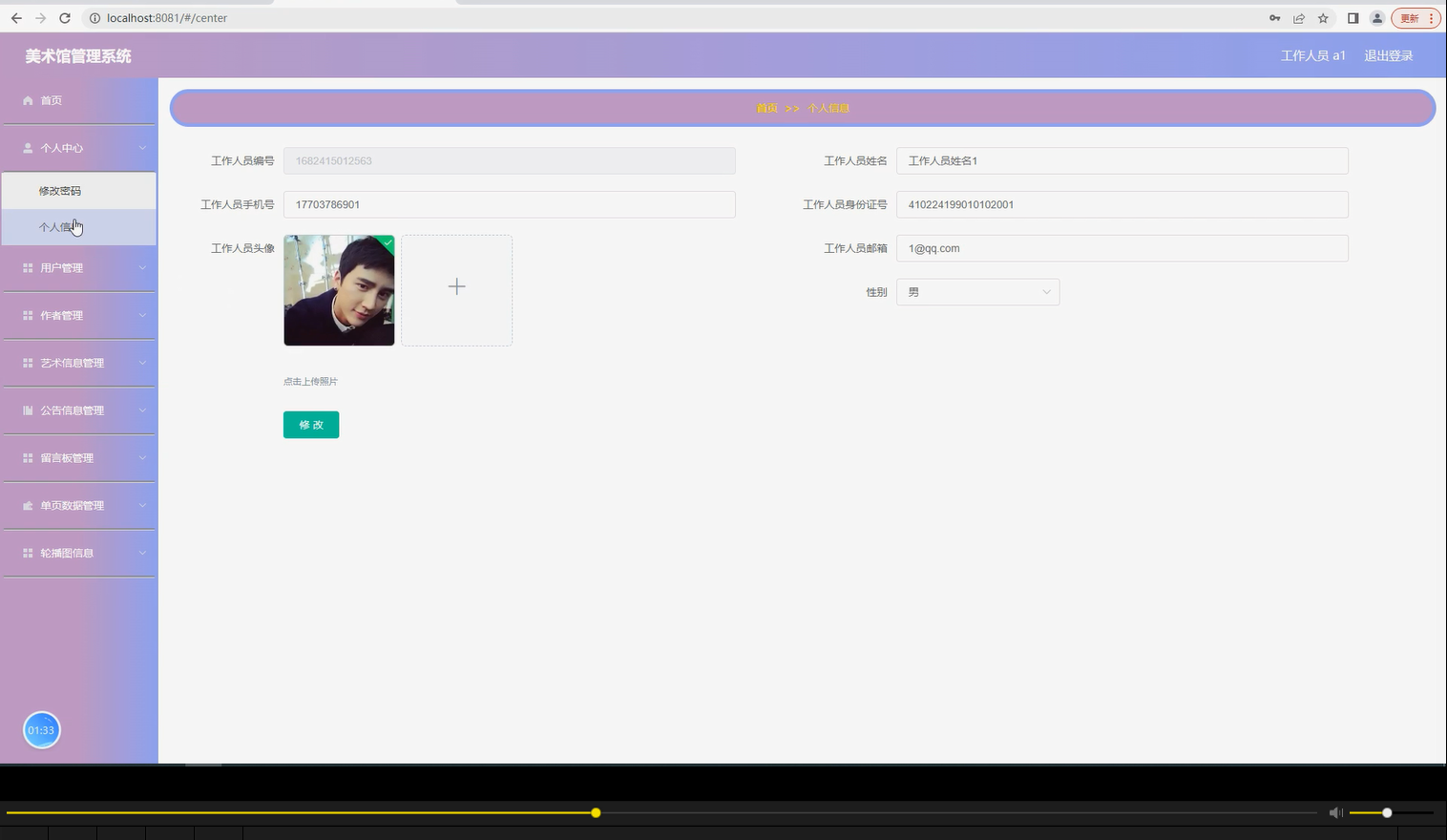Click the browser update button

[1417, 18]
